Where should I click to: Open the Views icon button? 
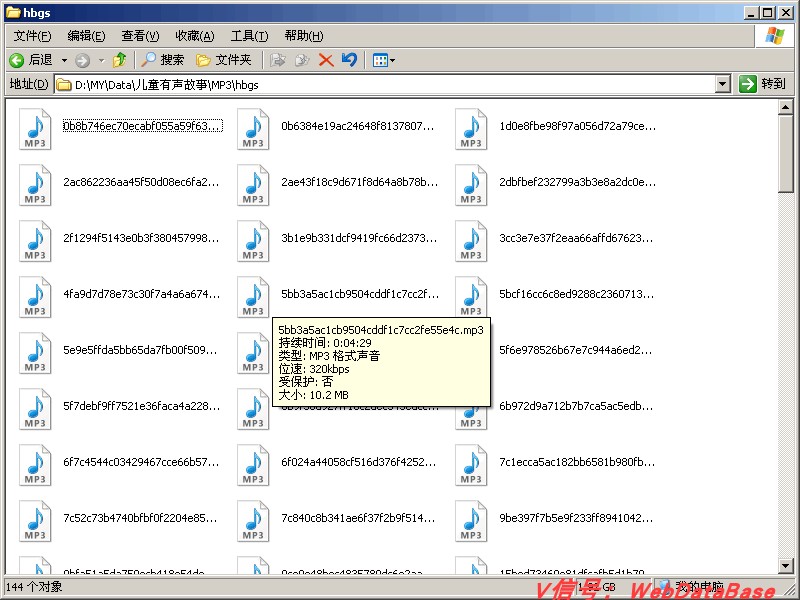click(x=380, y=61)
